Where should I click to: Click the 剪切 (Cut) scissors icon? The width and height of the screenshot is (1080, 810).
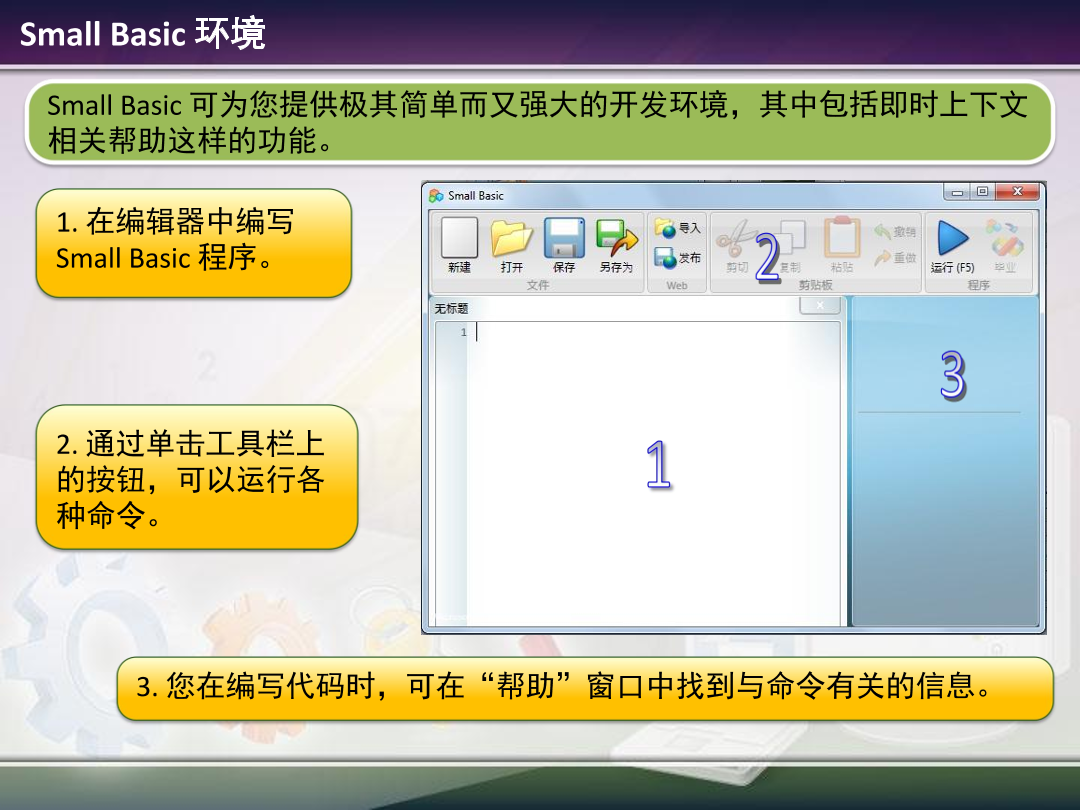point(737,240)
